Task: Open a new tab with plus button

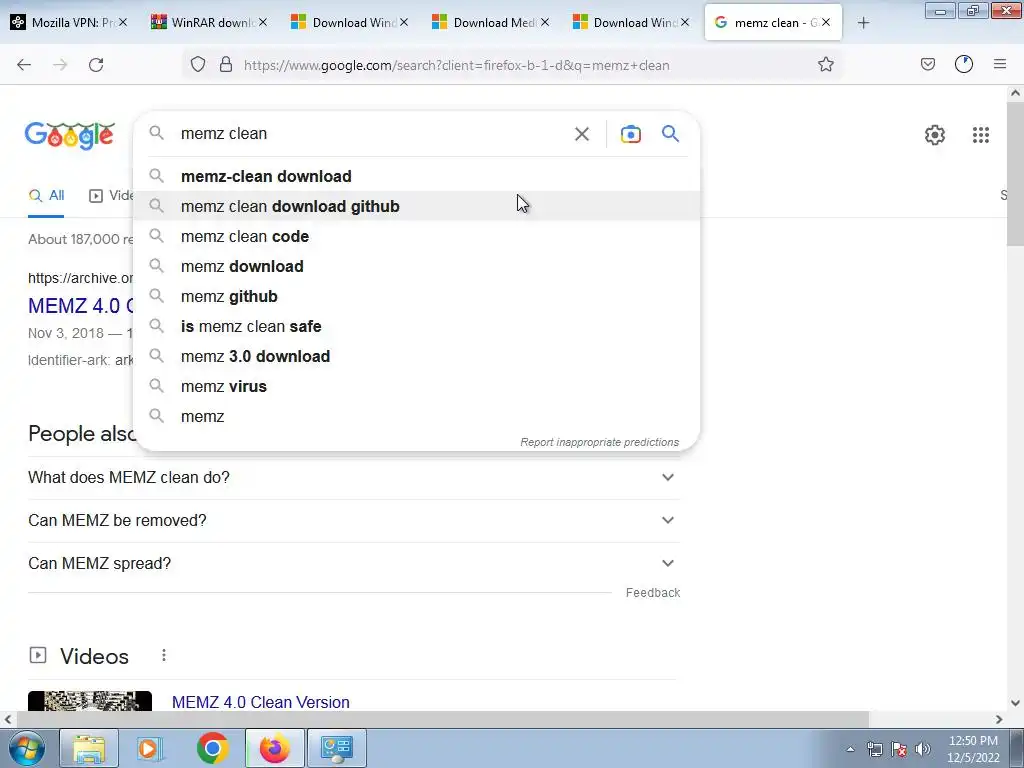Action: coord(863,23)
